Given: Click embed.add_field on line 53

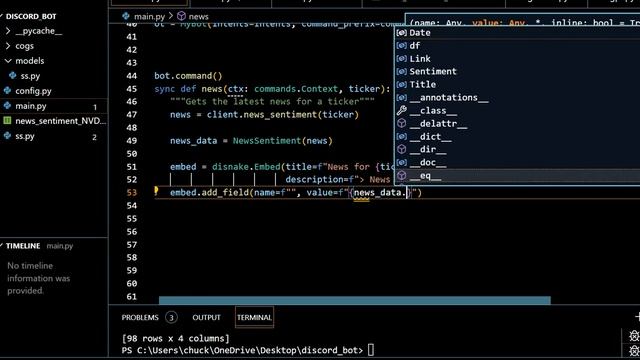Looking at the screenshot, I should point(209,193).
